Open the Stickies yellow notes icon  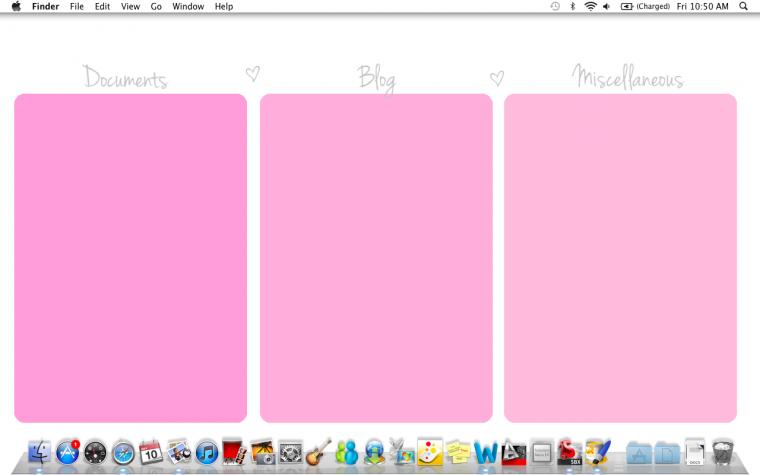tap(458, 452)
